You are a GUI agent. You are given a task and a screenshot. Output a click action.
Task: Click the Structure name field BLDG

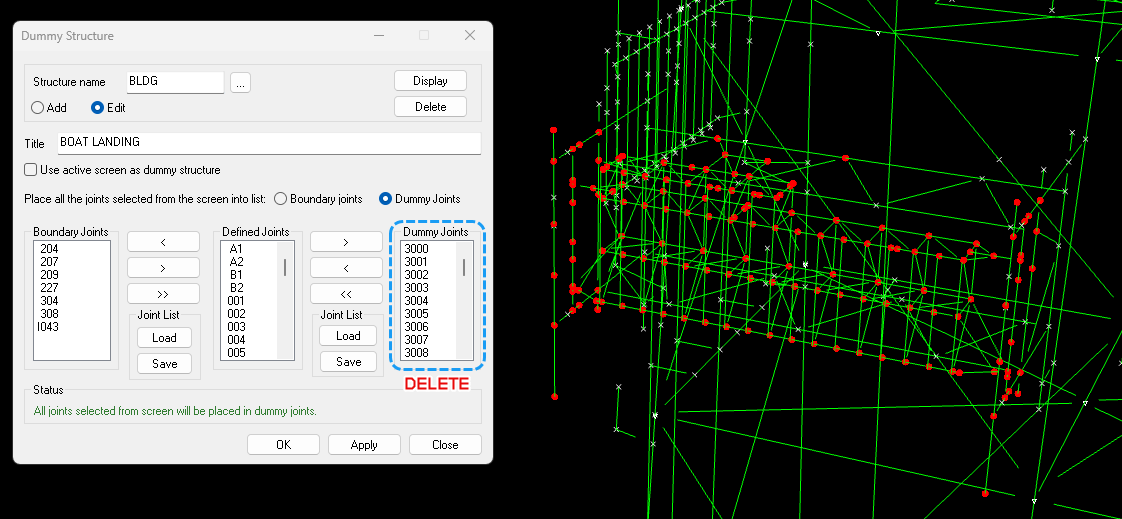175,82
